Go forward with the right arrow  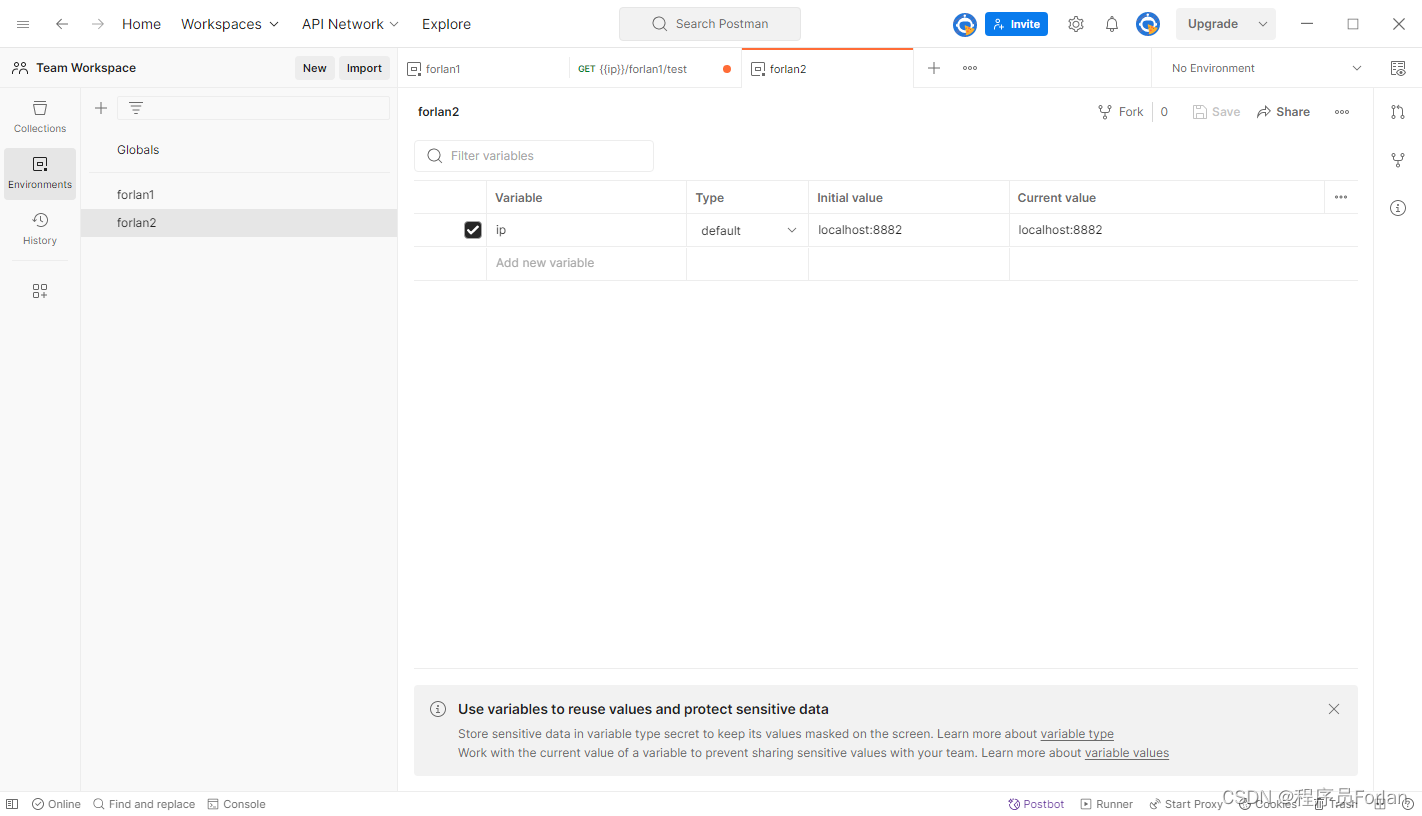click(98, 24)
